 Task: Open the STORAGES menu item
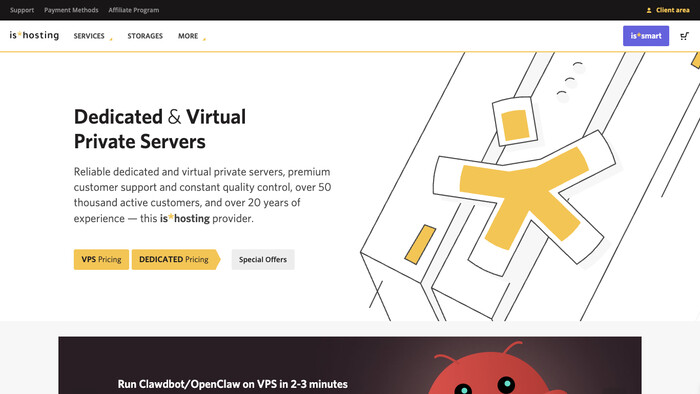[x=145, y=36]
